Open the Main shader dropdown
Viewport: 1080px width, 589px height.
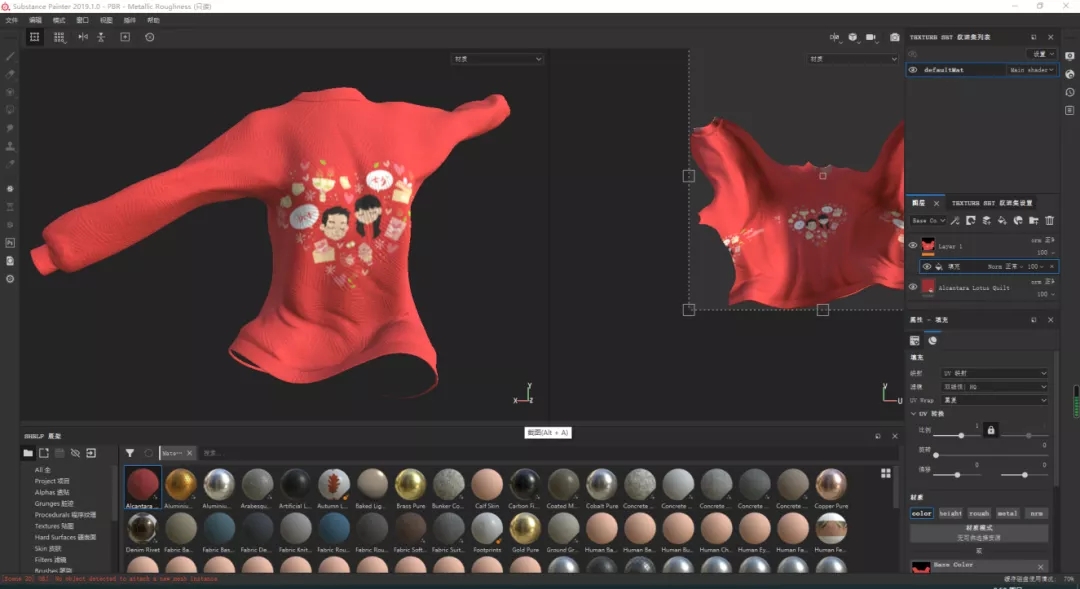pos(1031,70)
